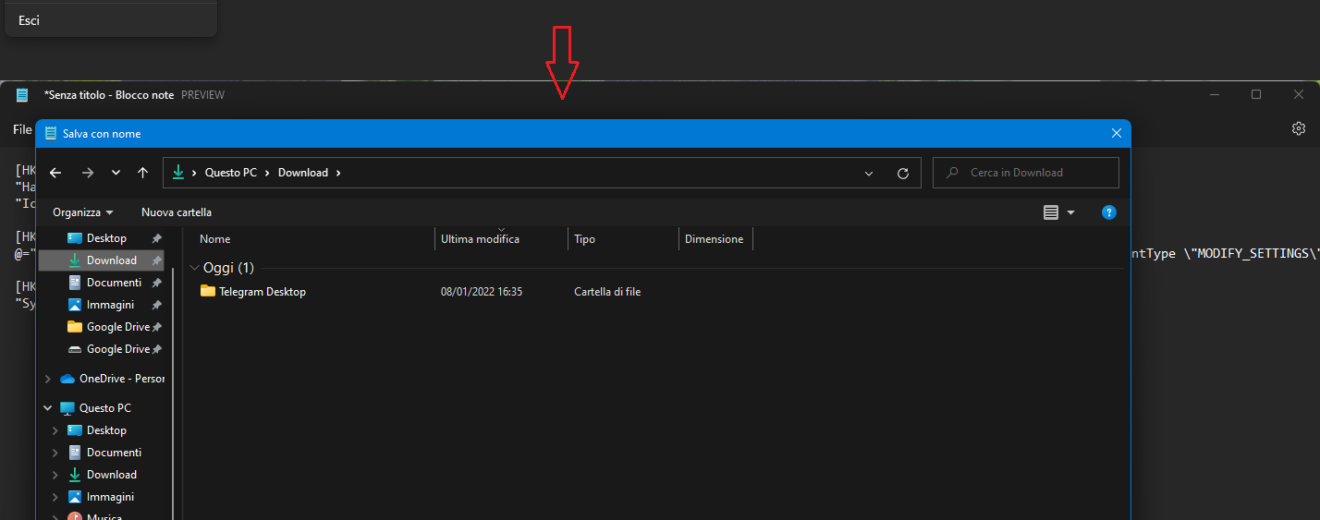
Task: Click the Esci menu entry
Action: click(x=29, y=20)
